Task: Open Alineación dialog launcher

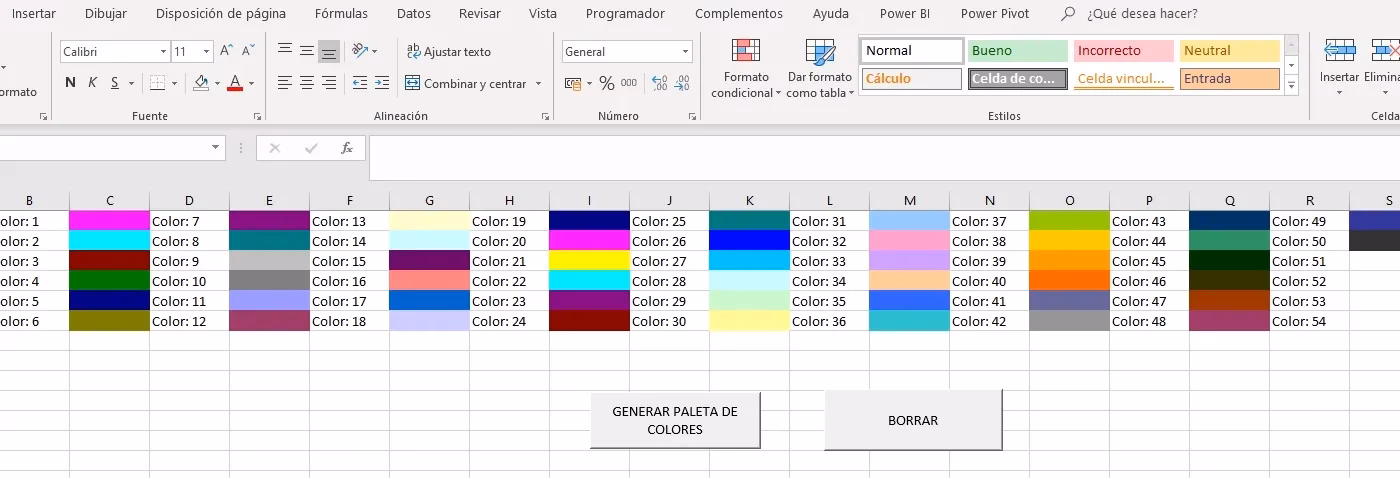Action: 544,116
